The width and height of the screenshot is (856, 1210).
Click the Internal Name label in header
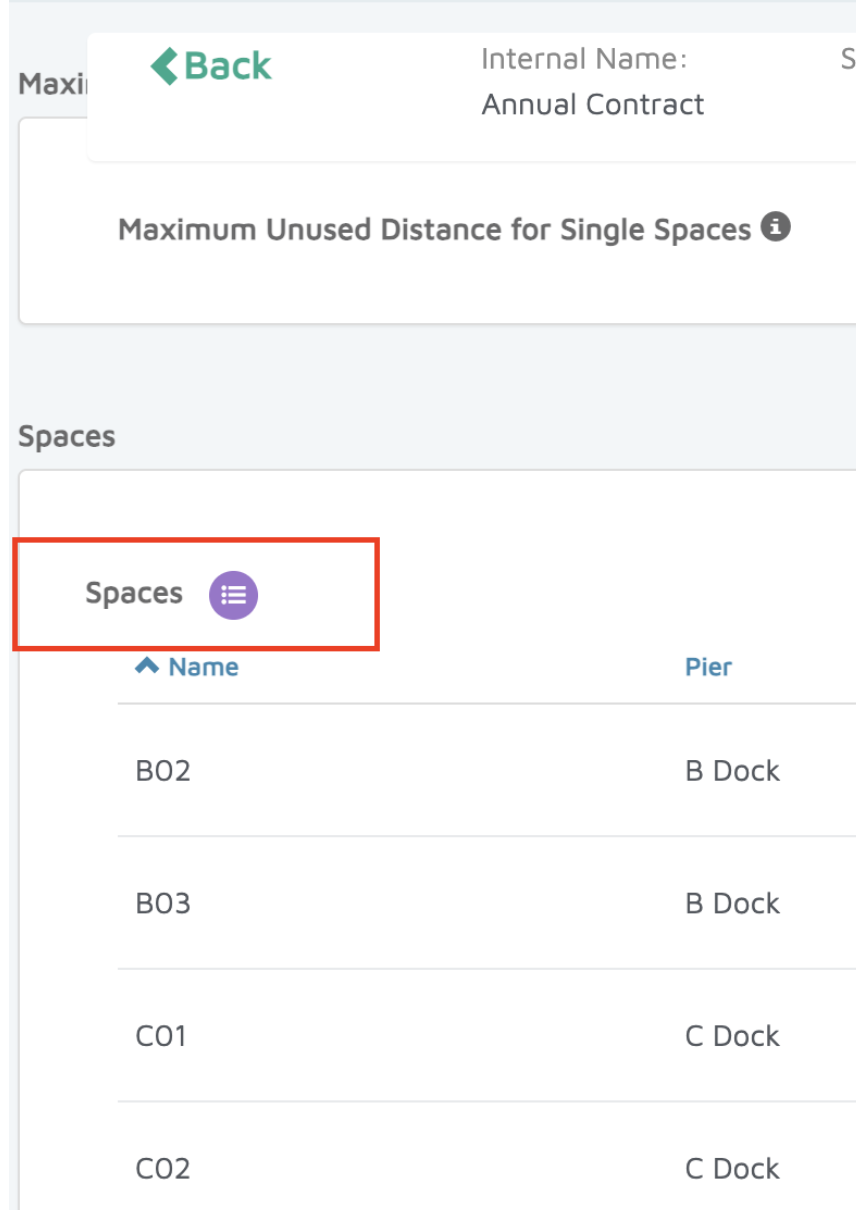[x=583, y=60]
